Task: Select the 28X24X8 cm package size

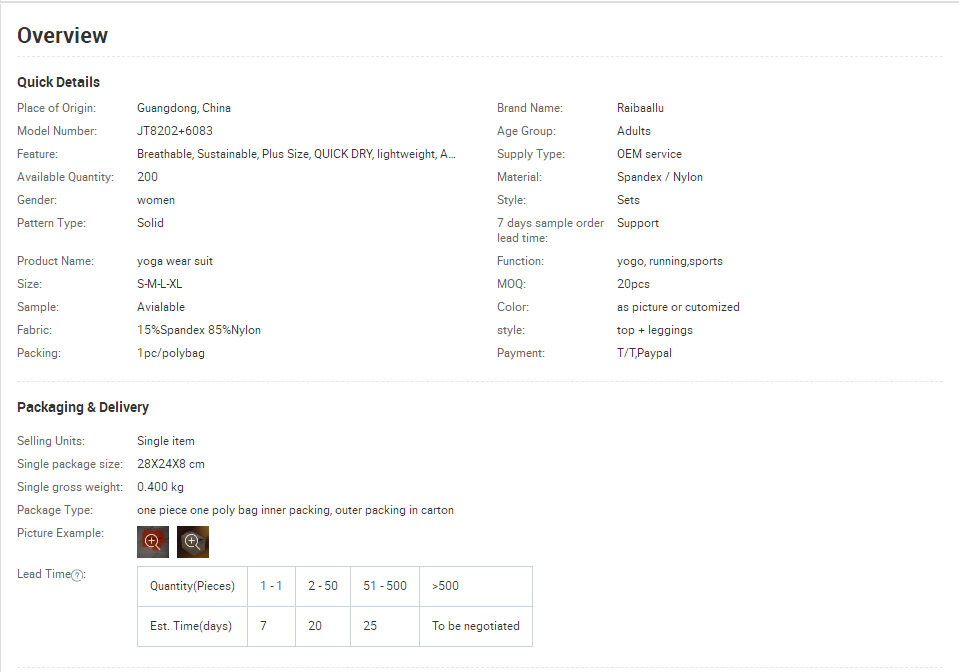Action: coord(171,464)
